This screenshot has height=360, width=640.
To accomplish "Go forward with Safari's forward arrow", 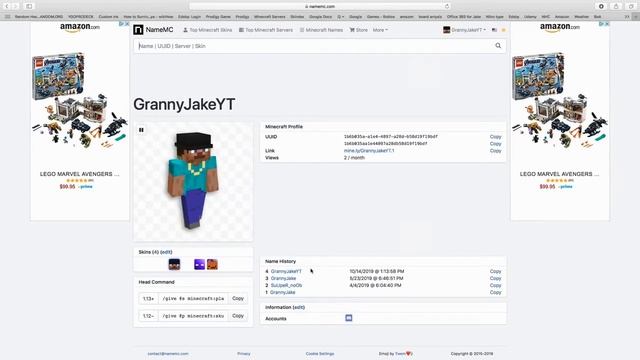I will (15, 6).
